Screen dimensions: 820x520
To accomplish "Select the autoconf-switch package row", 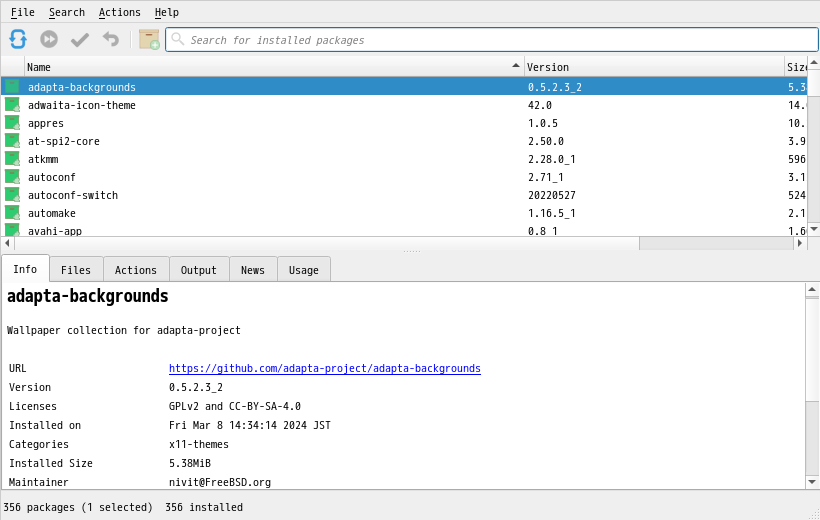I will [404, 195].
